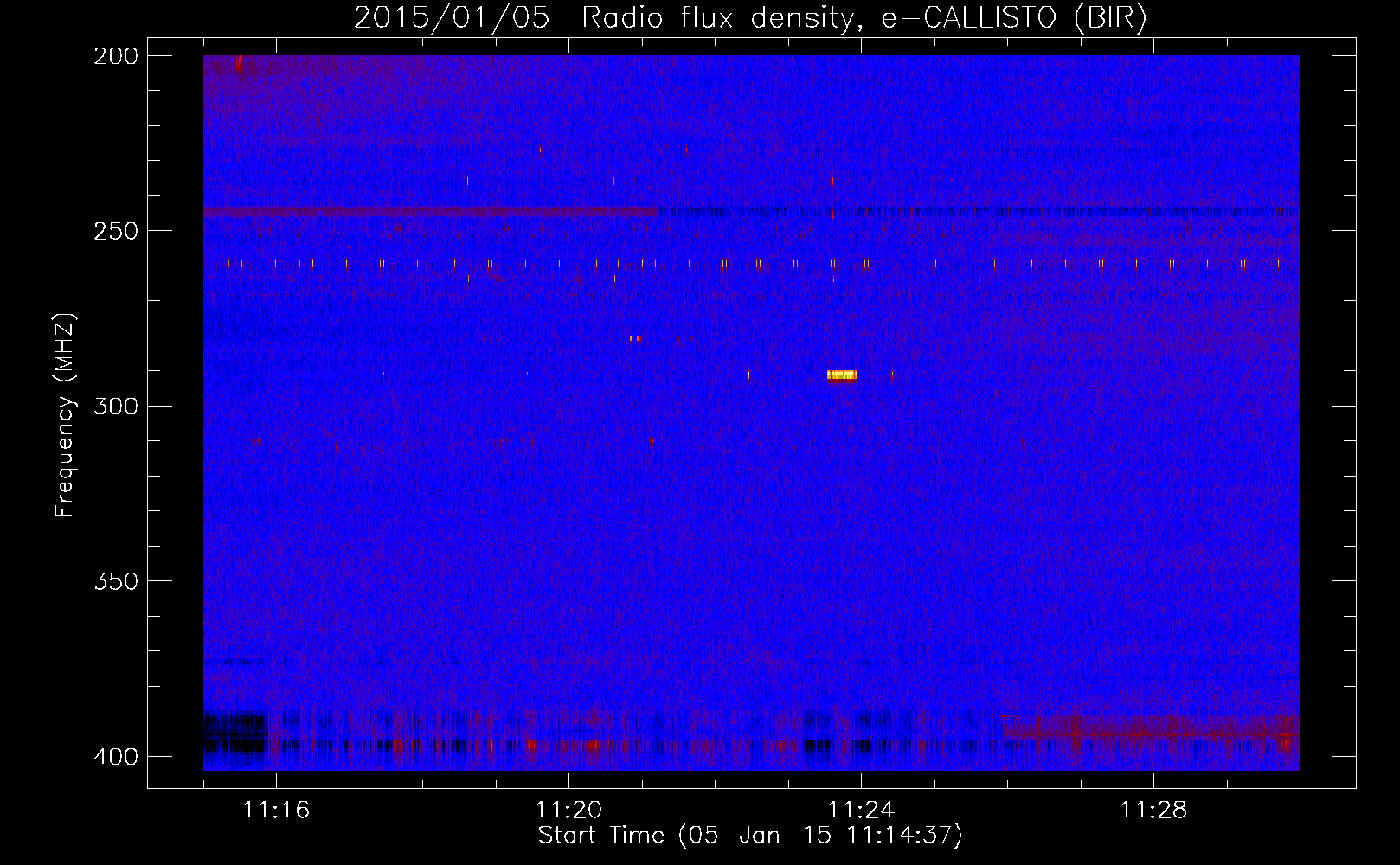Image resolution: width=1400 pixels, height=865 pixels.
Task: Click the plot title "2015/01/05 Radio flux density, e-CALLISTO (BIR)"
Action: (x=750, y=17)
